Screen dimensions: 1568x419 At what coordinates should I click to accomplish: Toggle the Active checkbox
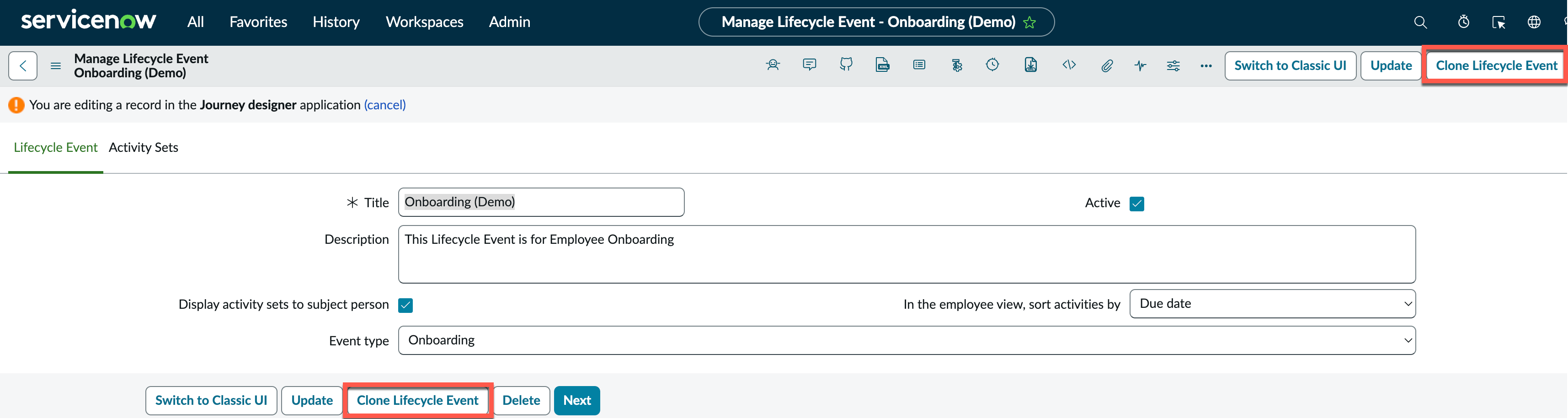[x=1136, y=204]
